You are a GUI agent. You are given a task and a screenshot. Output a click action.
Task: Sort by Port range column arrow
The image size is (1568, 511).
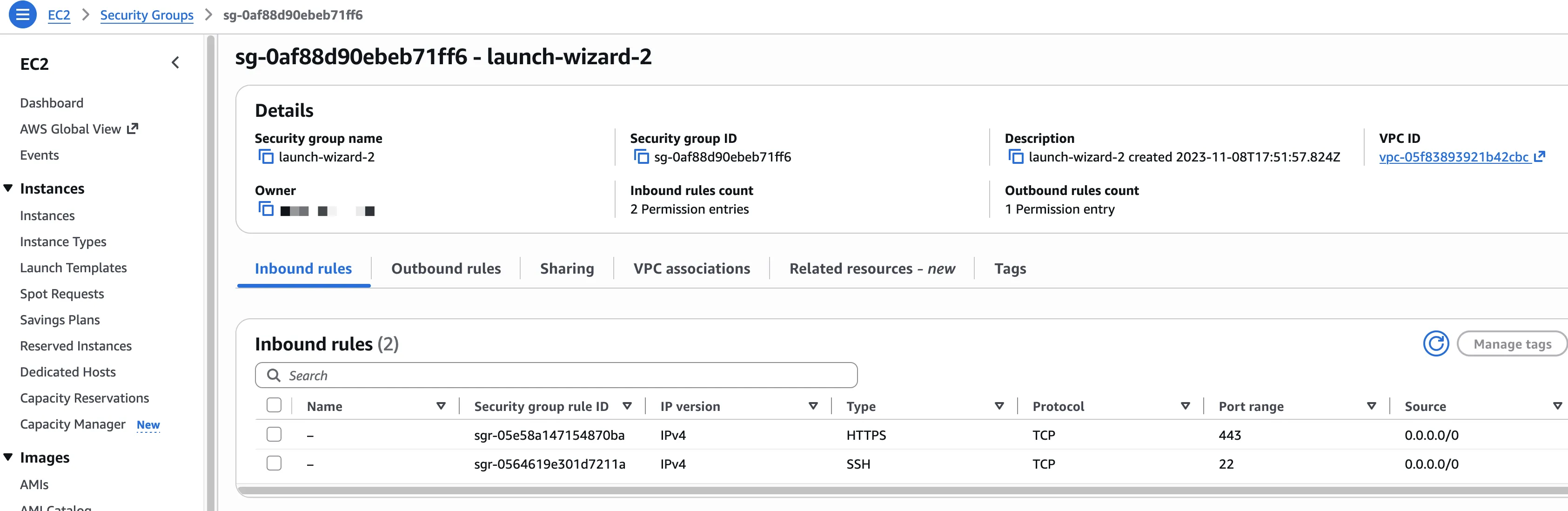(x=1371, y=406)
